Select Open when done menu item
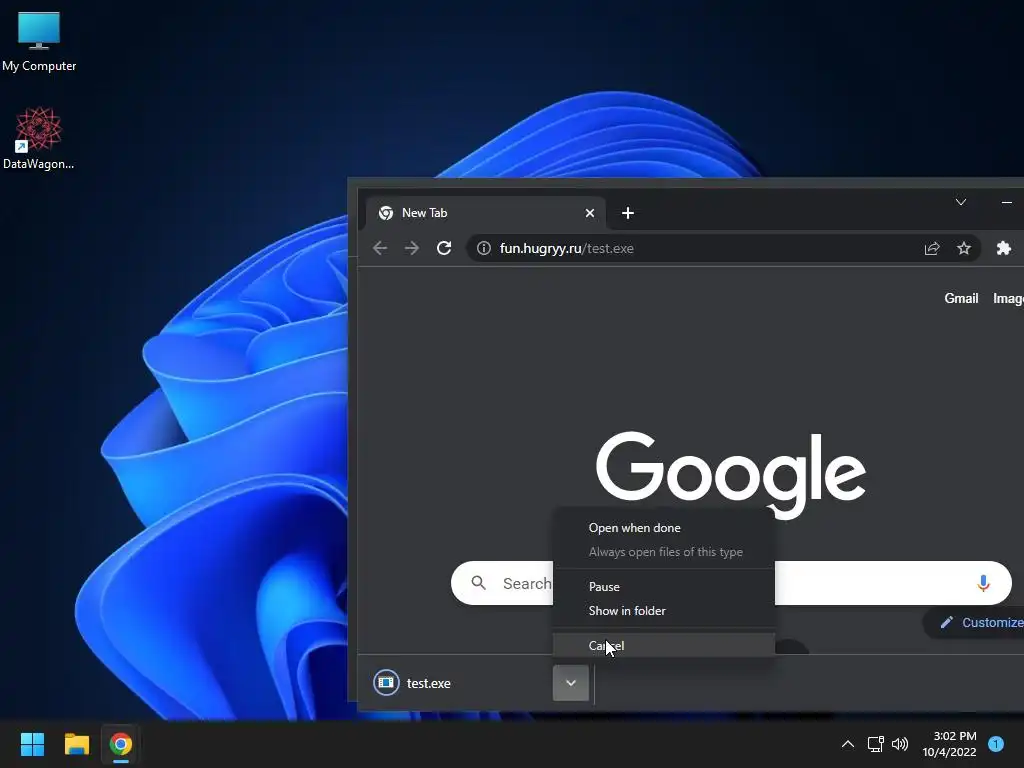Viewport: 1024px width, 768px height. tap(664, 528)
